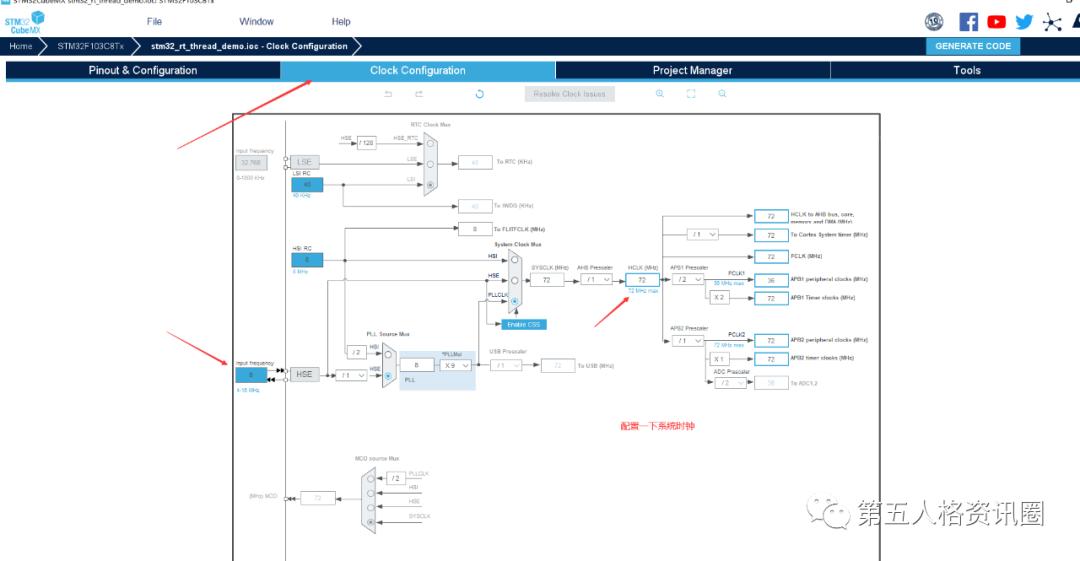Image resolution: width=1080 pixels, height=561 pixels.
Task: Select HSI as System Clock Mux source
Action: coord(515,260)
